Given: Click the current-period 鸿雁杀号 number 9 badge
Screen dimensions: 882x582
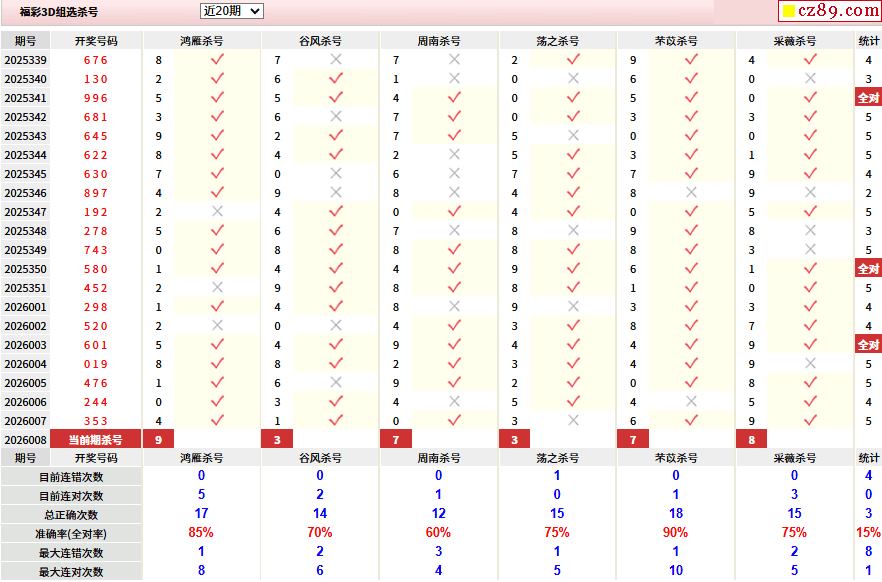Looking at the screenshot, I should click(159, 440).
